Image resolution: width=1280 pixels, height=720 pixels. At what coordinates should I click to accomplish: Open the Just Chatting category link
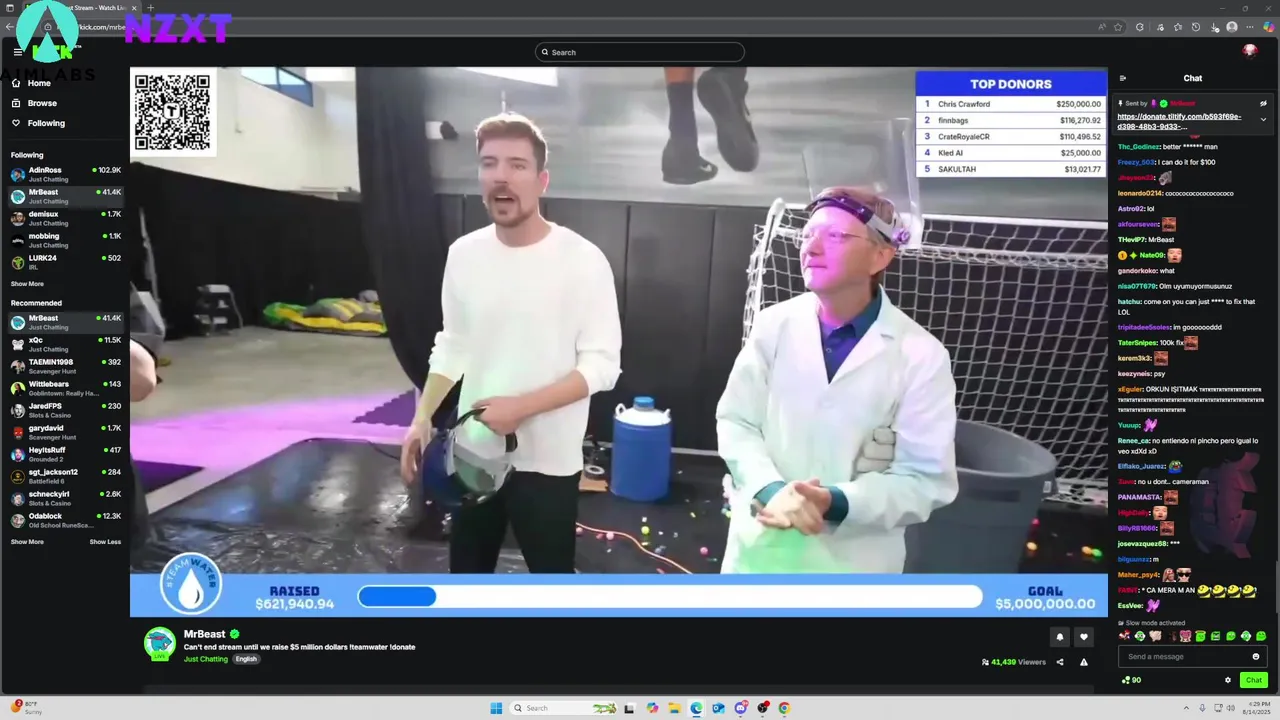tap(206, 659)
